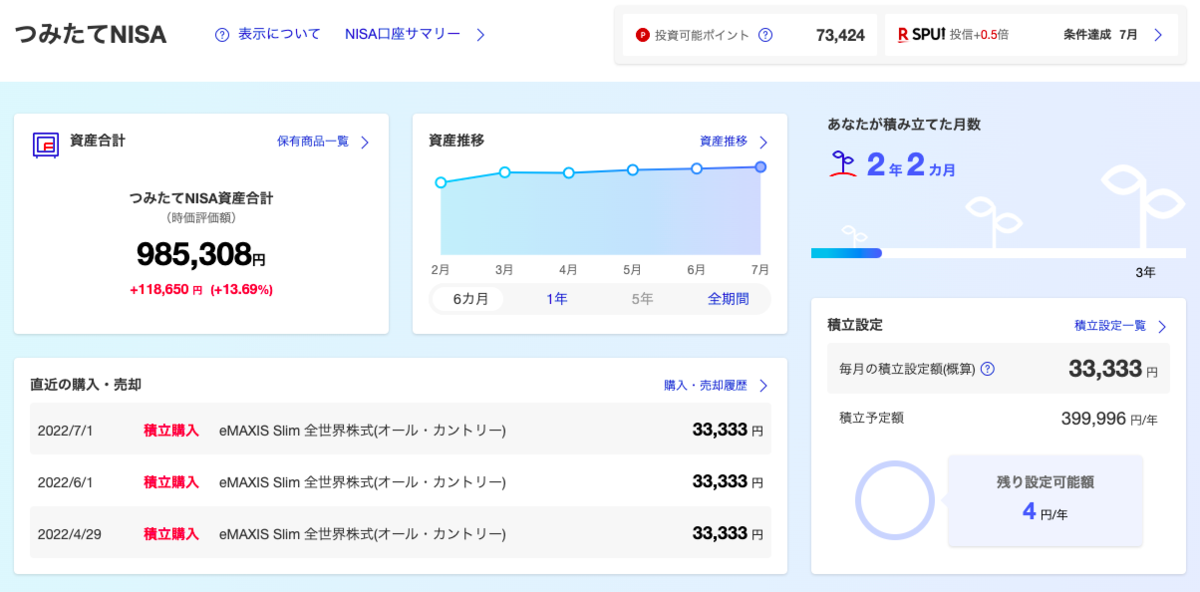
Task: Click the 33,333 円 monthly setting amount
Action: [x=1113, y=369]
